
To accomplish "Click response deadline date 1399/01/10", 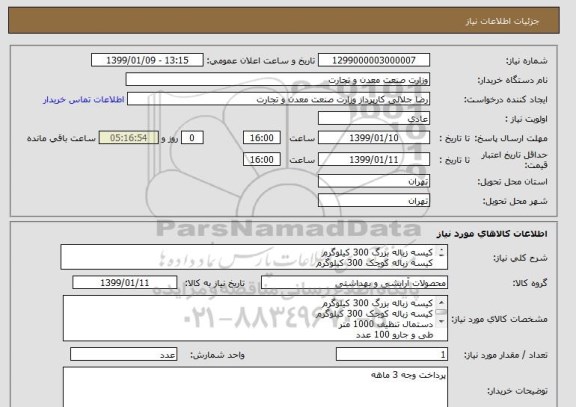I will coord(374,138).
